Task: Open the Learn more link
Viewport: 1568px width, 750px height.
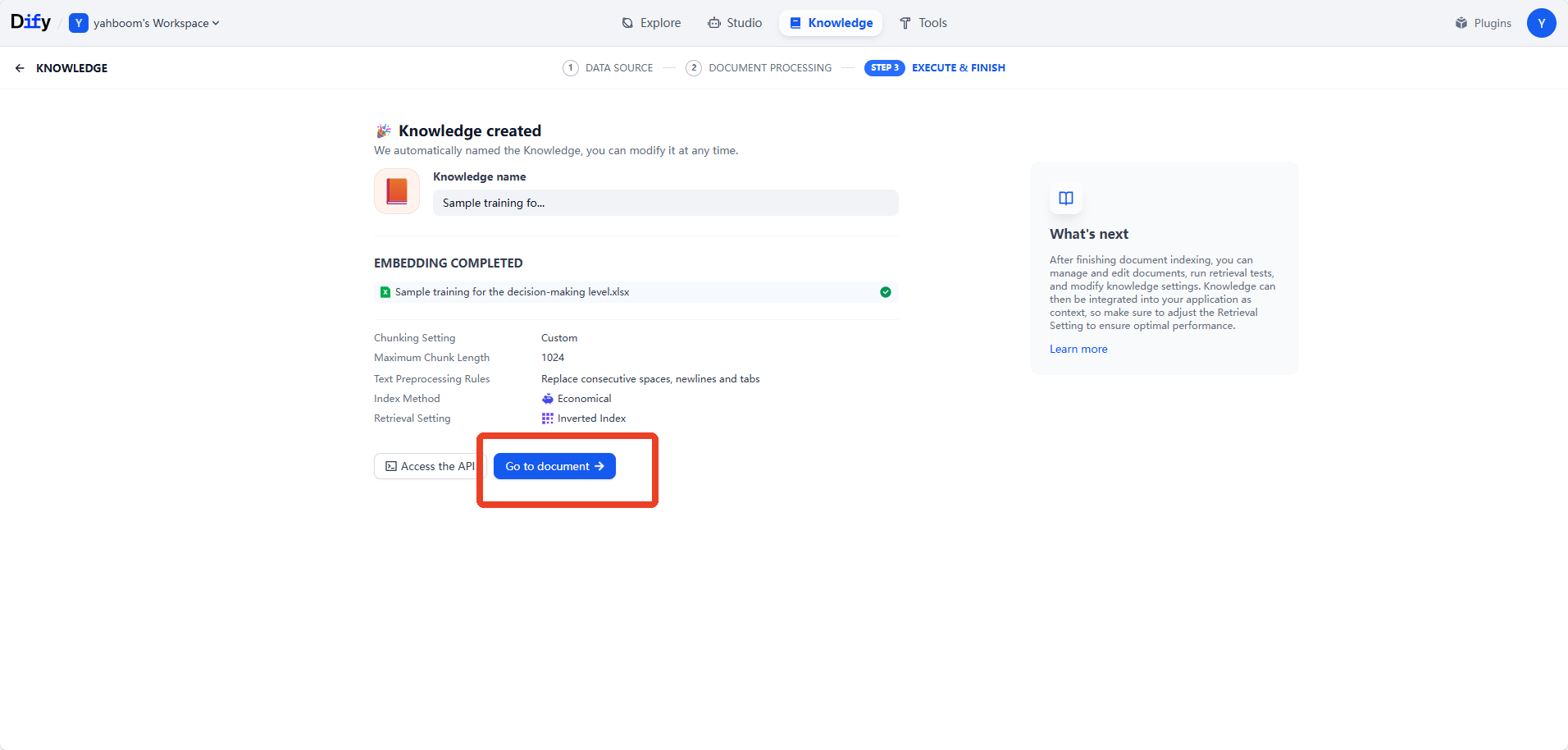Action: tap(1078, 349)
